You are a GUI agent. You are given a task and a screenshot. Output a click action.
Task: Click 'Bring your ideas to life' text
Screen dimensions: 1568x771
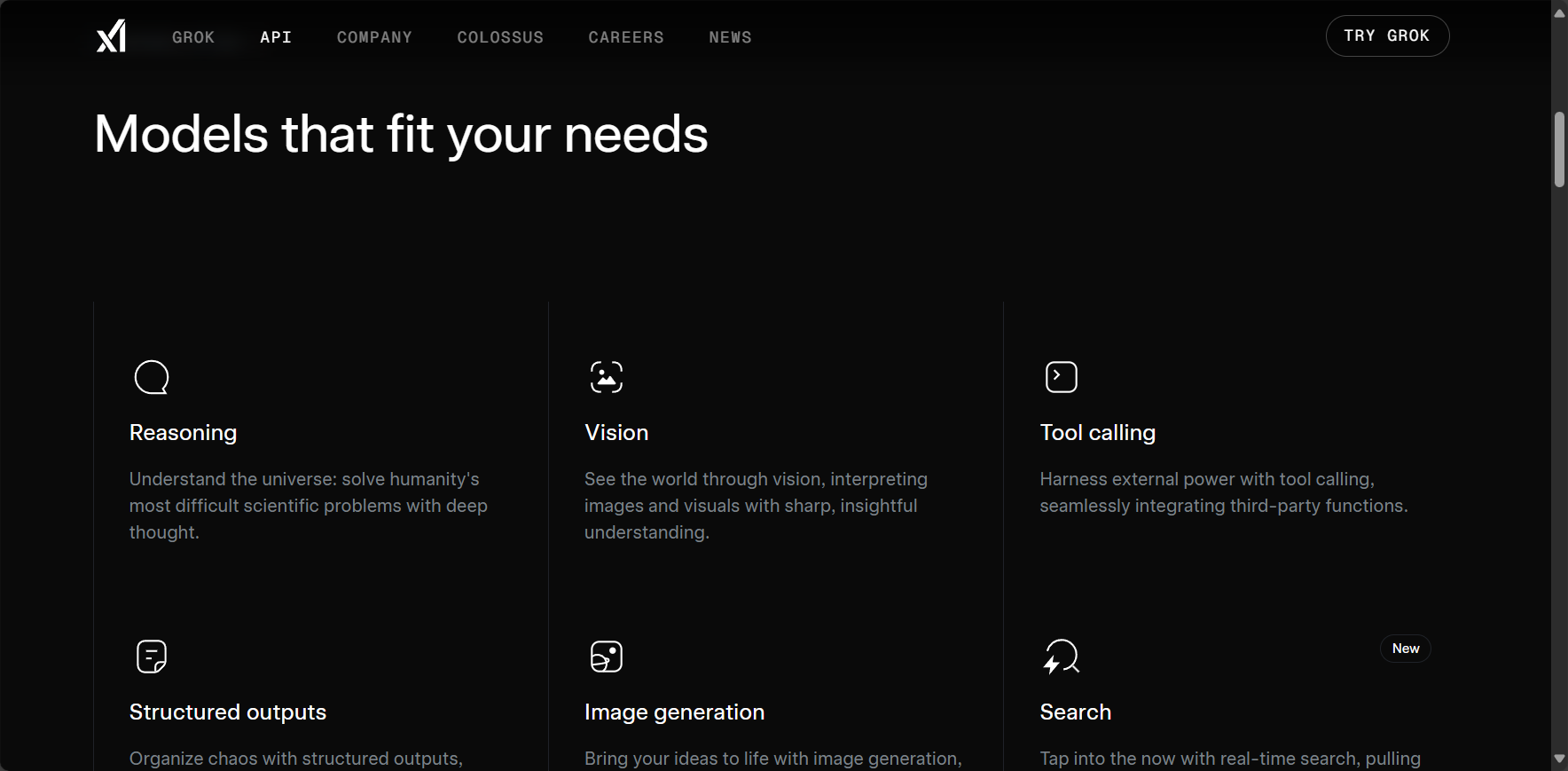pos(773,759)
